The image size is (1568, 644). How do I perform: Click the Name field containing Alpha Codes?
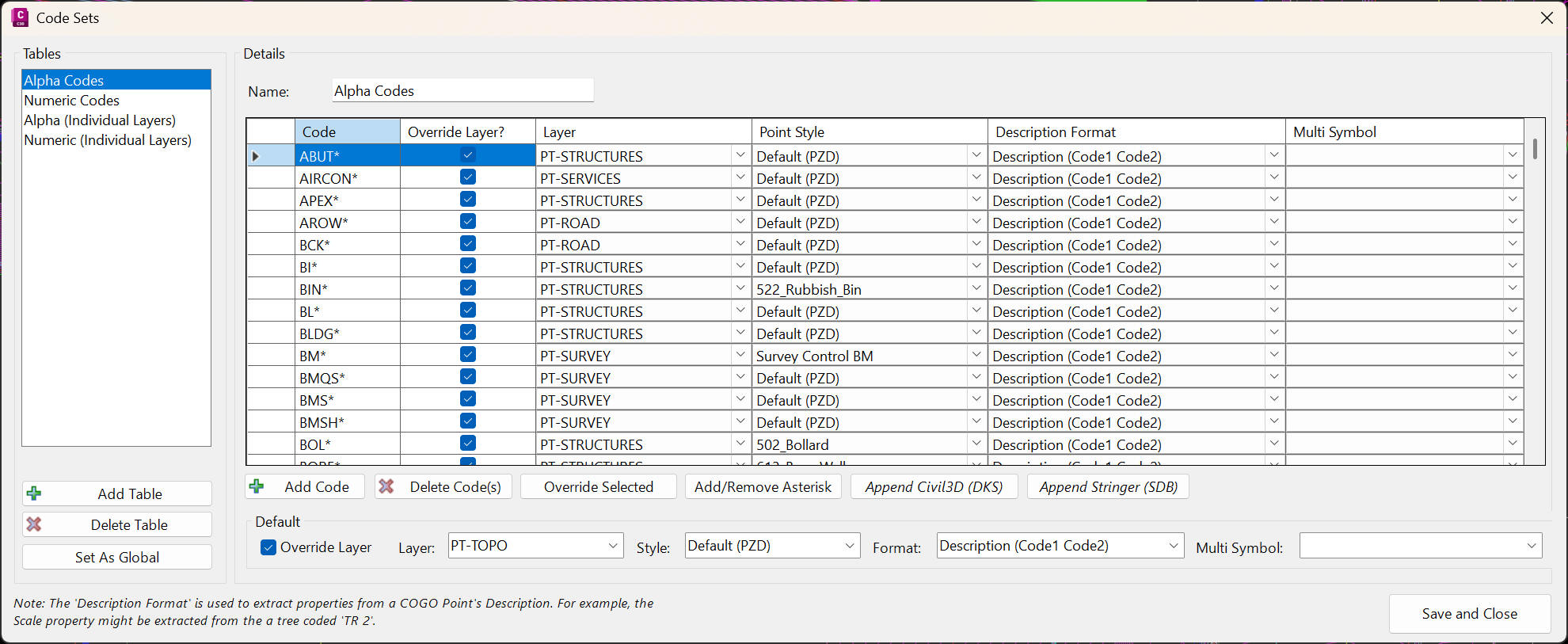point(462,91)
